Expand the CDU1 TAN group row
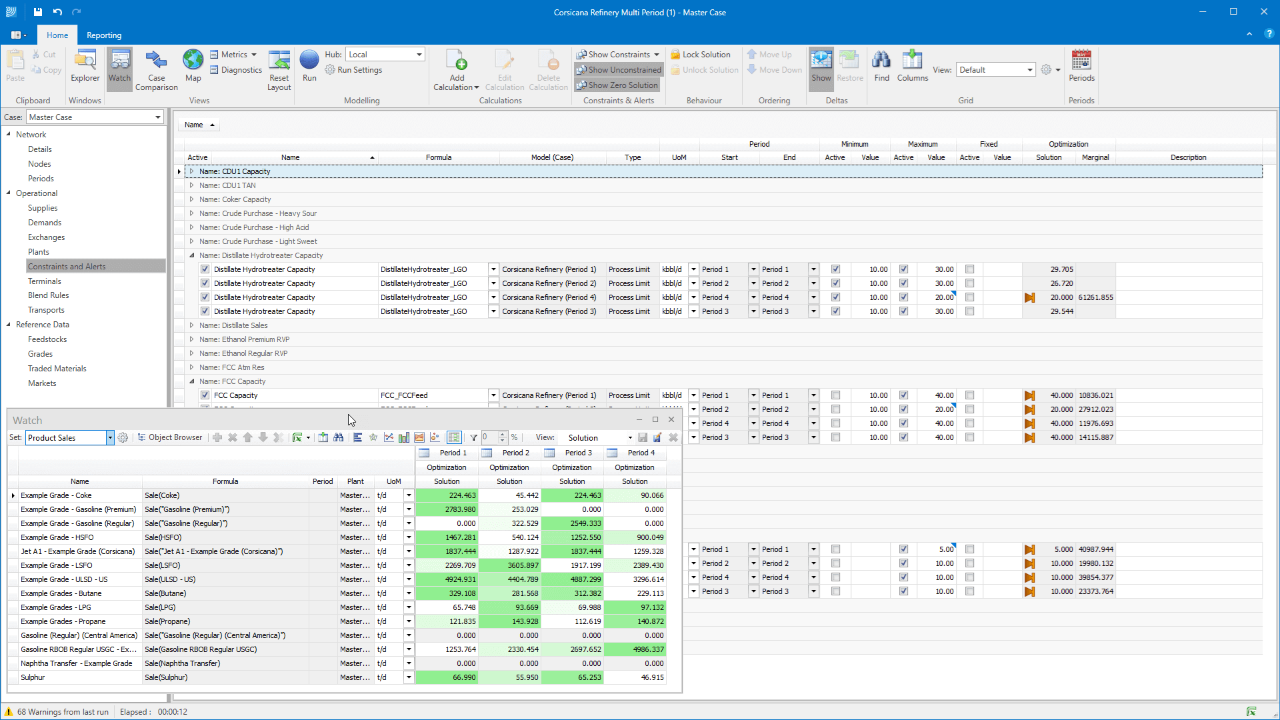The image size is (1280, 720). 192,185
